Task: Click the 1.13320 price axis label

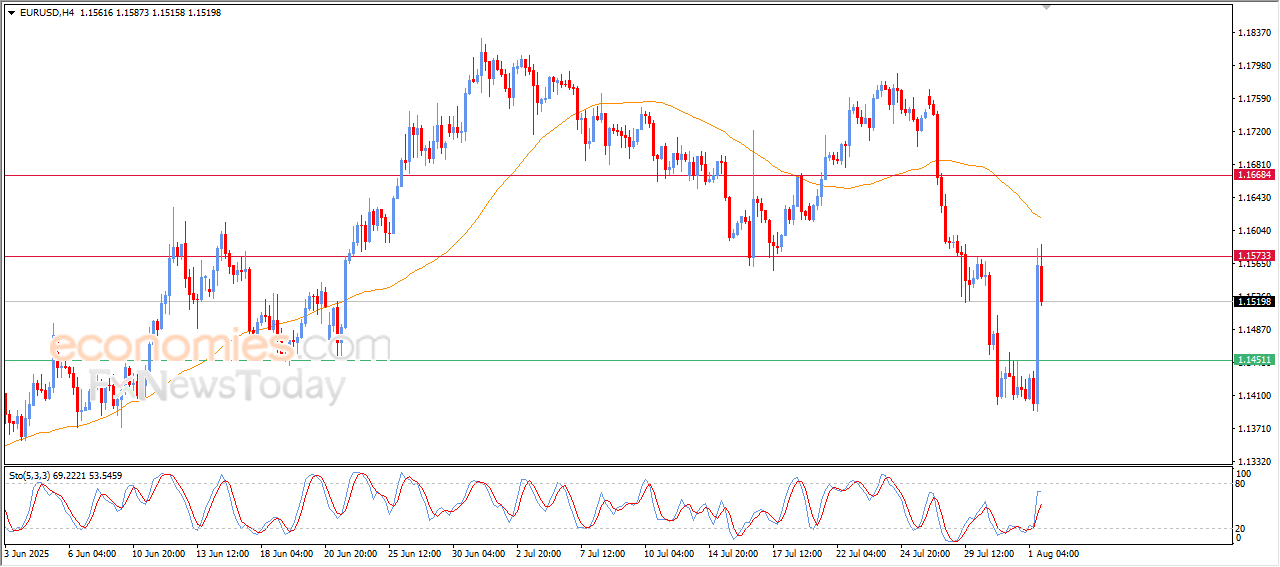Action: tap(1253, 462)
